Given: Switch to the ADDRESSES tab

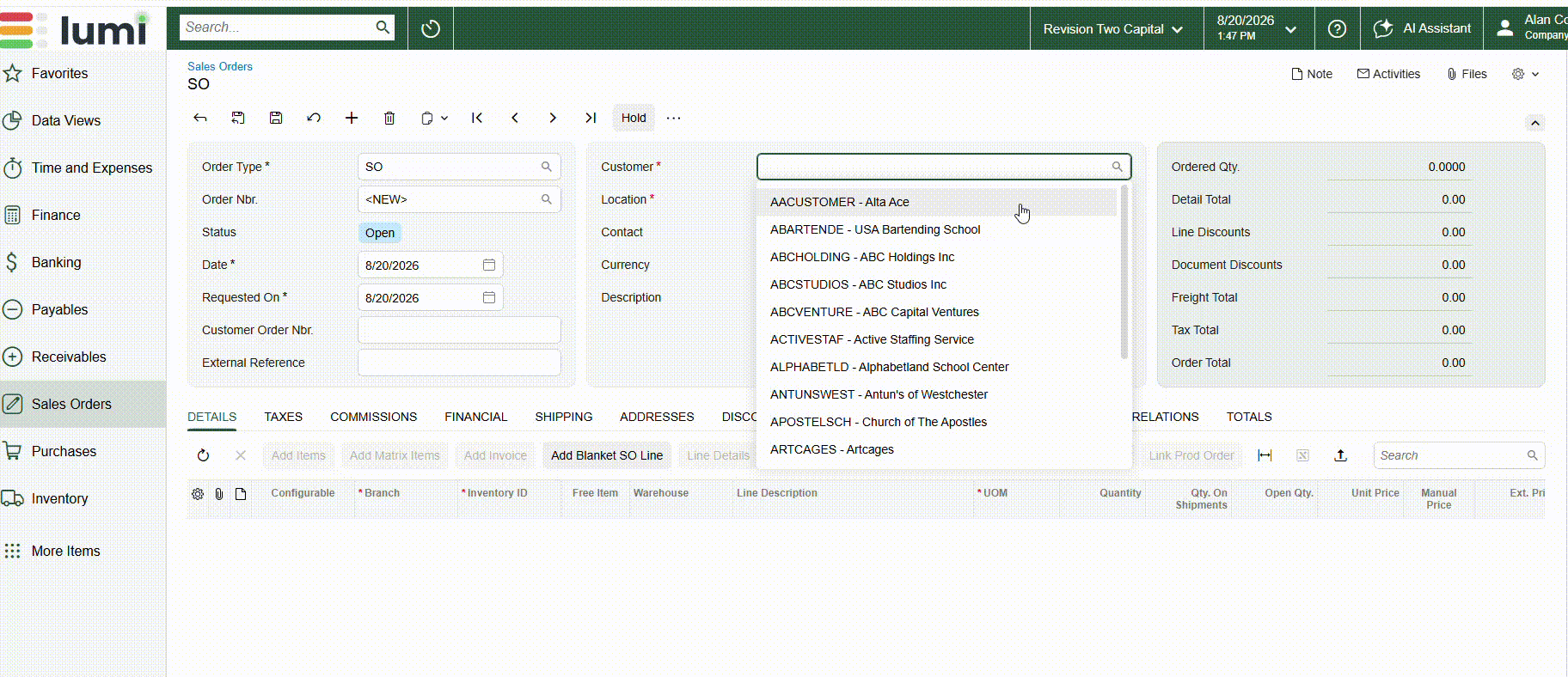Looking at the screenshot, I should click(x=657, y=417).
